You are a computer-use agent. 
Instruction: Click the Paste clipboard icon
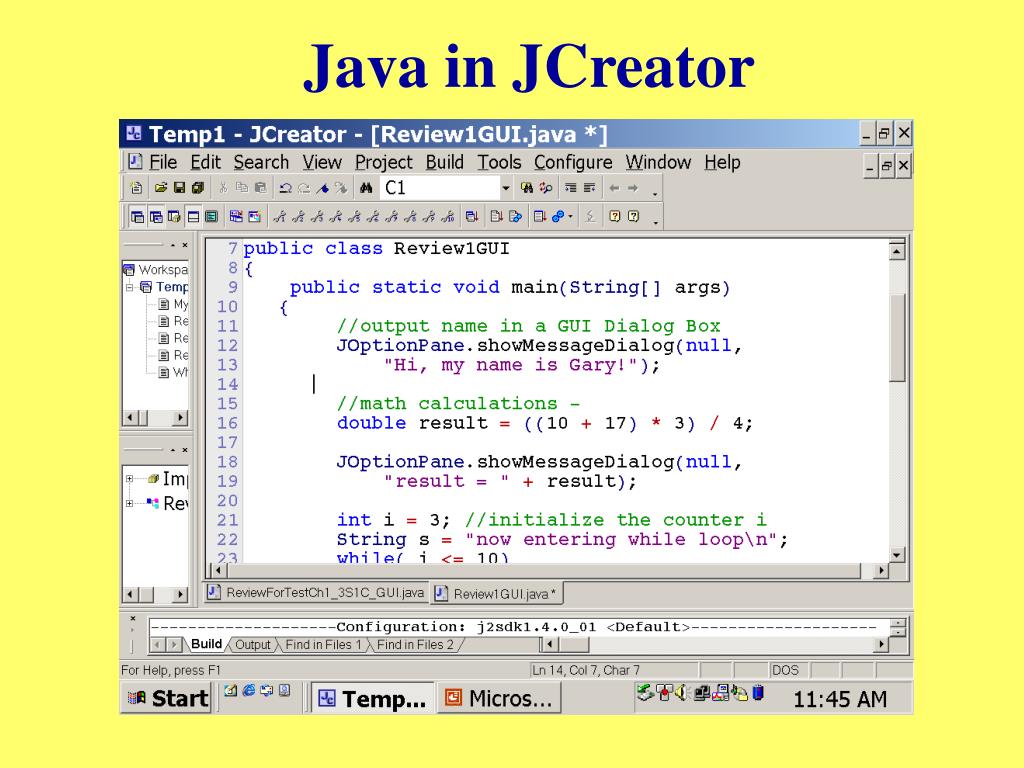tap(260, 188)
